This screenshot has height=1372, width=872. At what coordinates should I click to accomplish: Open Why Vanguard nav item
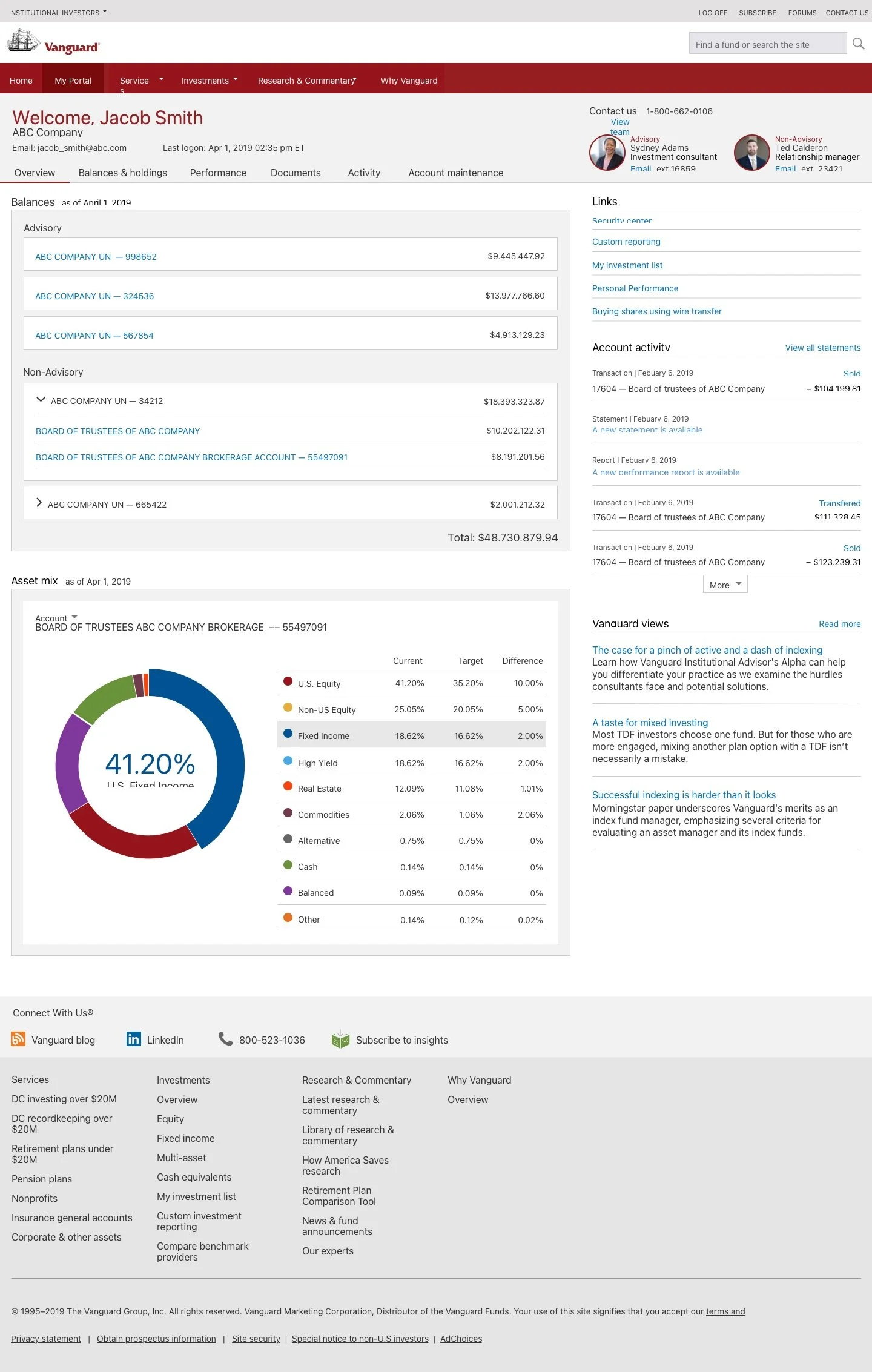point(409,80)
